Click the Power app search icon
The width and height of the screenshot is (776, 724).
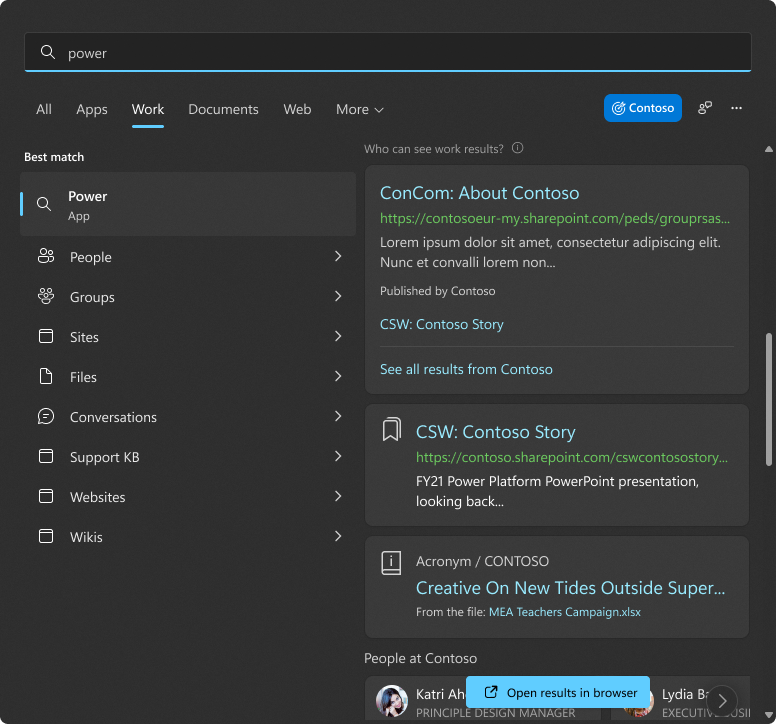44,204
